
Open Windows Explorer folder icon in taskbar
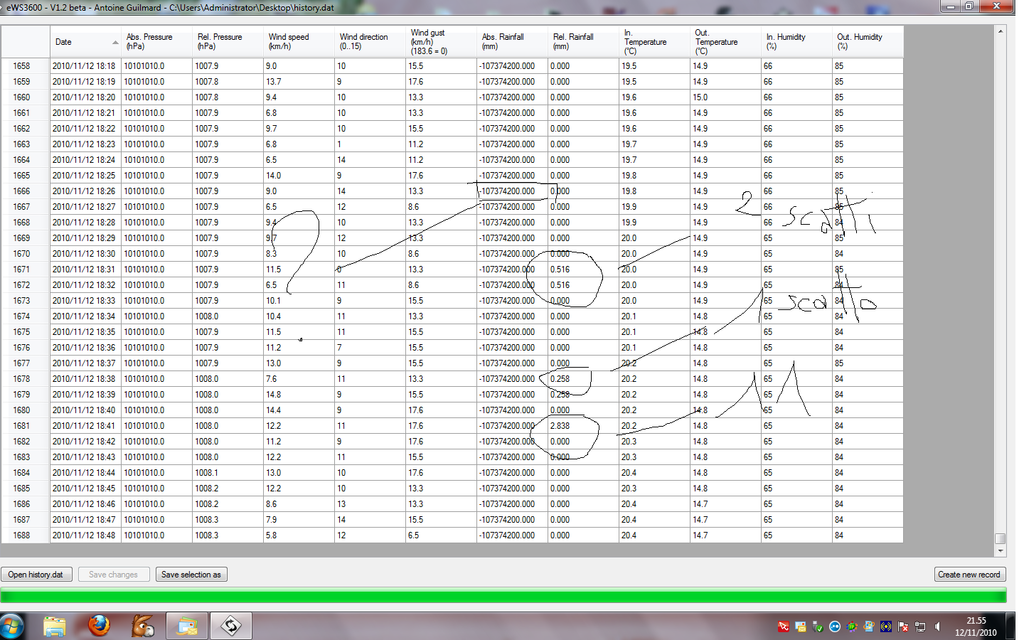tap(55, 626)
